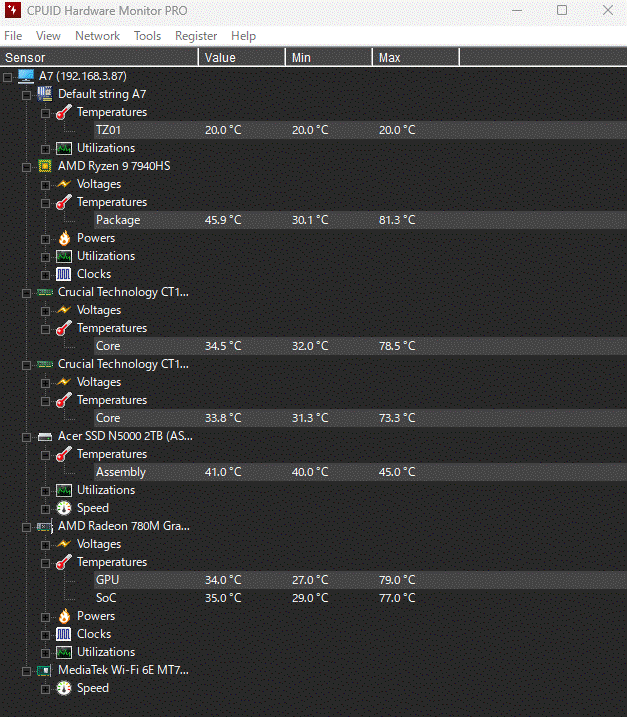
Task: Click the Utilizations icon under Default string A7
Action: pyautogui.click(x=64, y=148)
